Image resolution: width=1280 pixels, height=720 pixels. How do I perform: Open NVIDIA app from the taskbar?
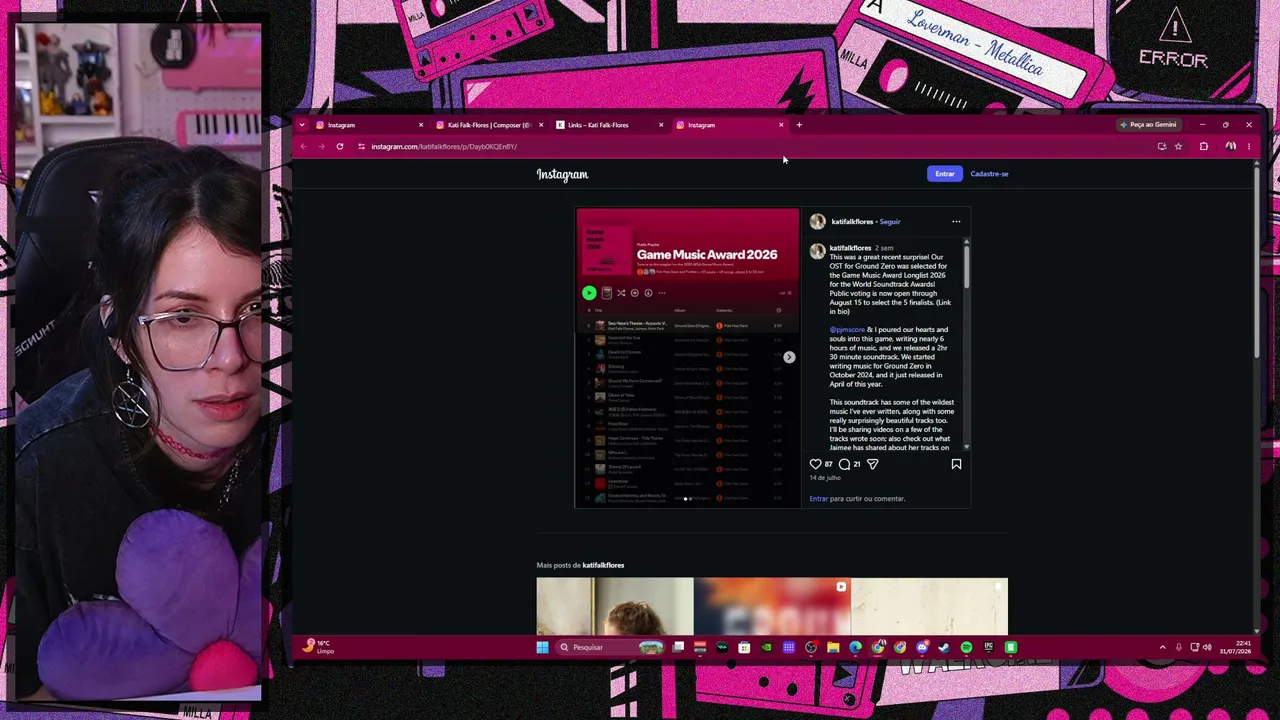pos(766,648)
